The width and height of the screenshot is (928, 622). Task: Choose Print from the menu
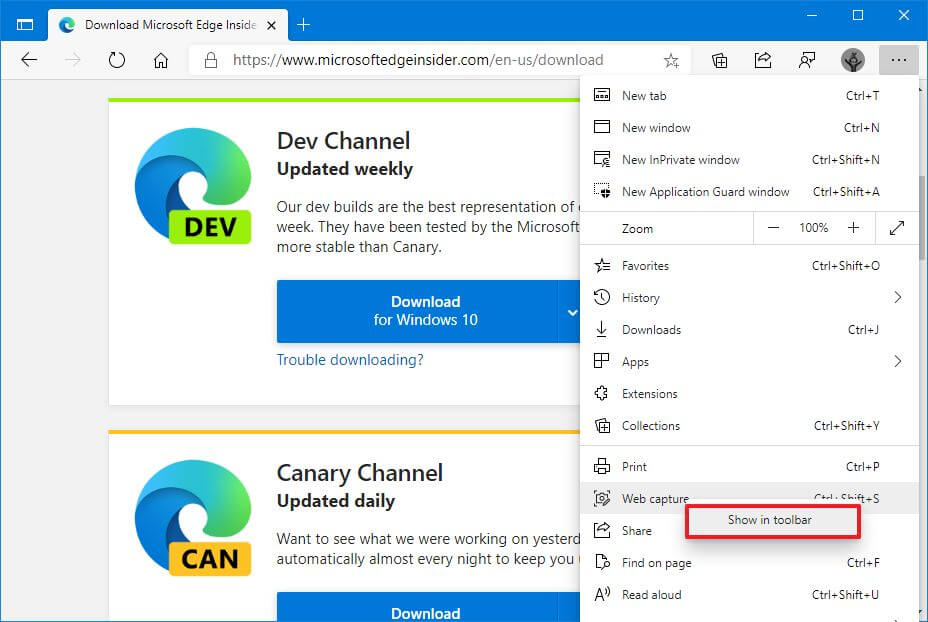point(749,466)
